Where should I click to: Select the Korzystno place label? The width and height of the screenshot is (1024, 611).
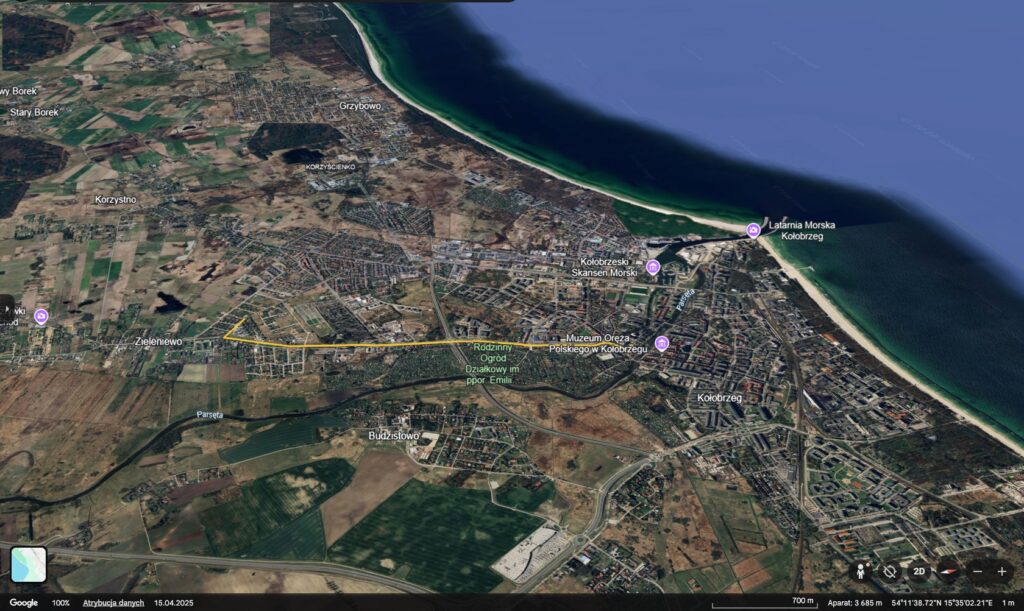pos(116,200)
